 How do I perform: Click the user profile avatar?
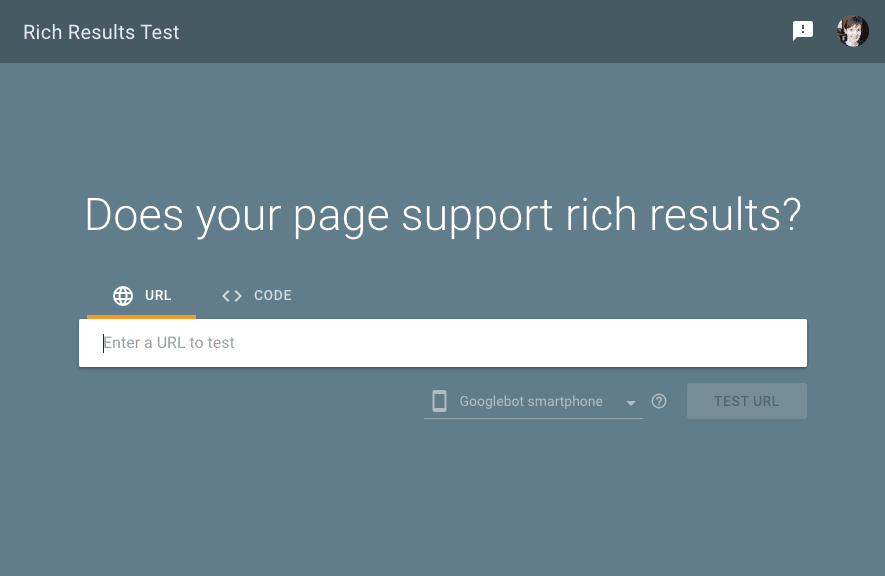[853, 31]
